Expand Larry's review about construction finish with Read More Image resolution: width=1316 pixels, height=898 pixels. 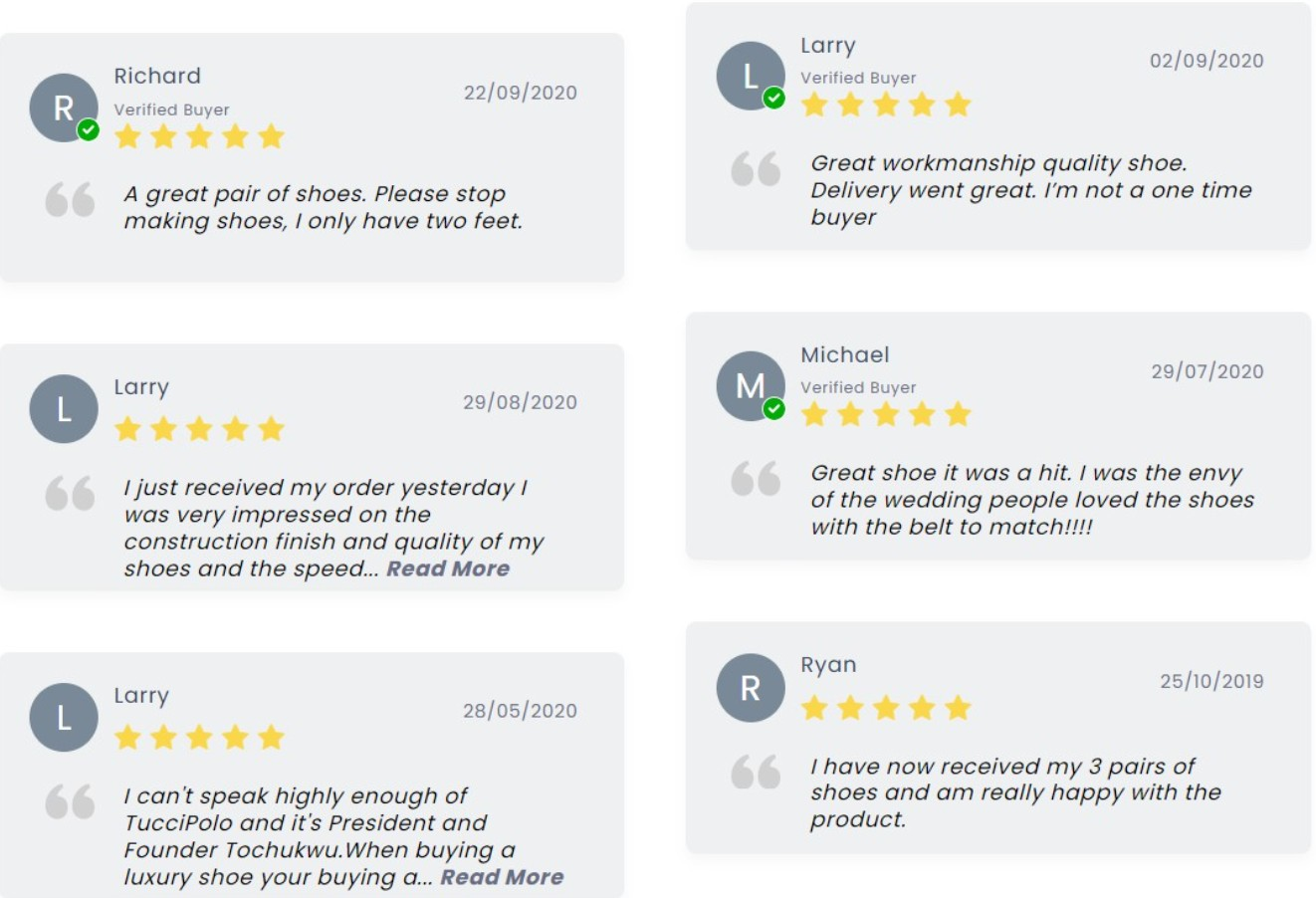[448, 568]
